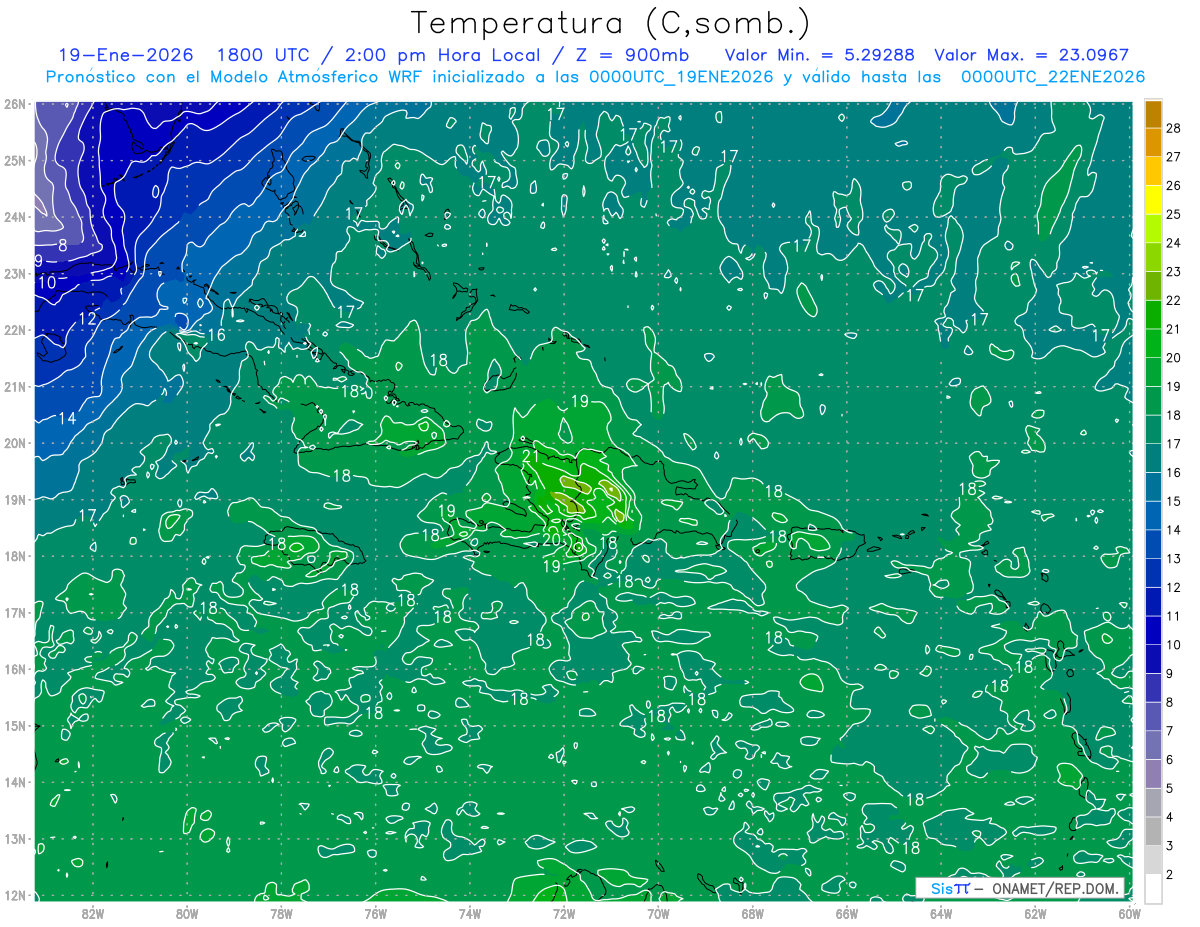Click the '82W' longitude axis label
The image size is (1200, 927).
(92, 913)
